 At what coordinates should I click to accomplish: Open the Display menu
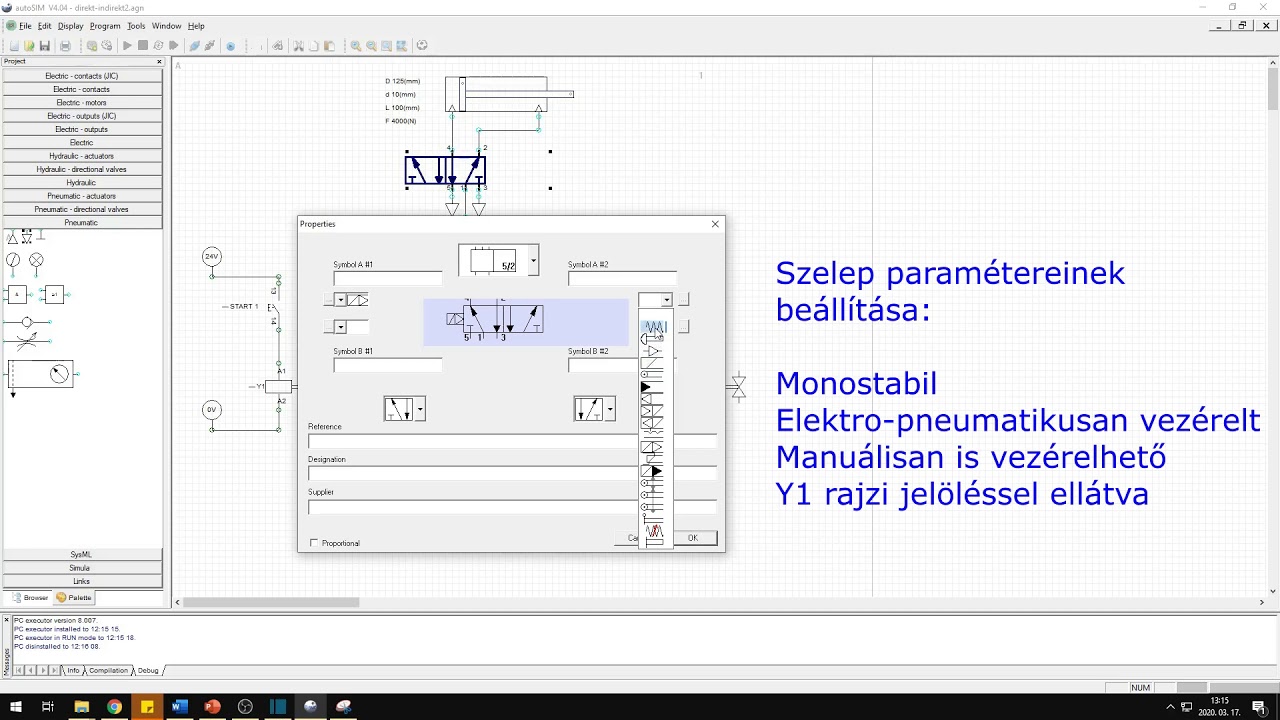click(71, 26)
